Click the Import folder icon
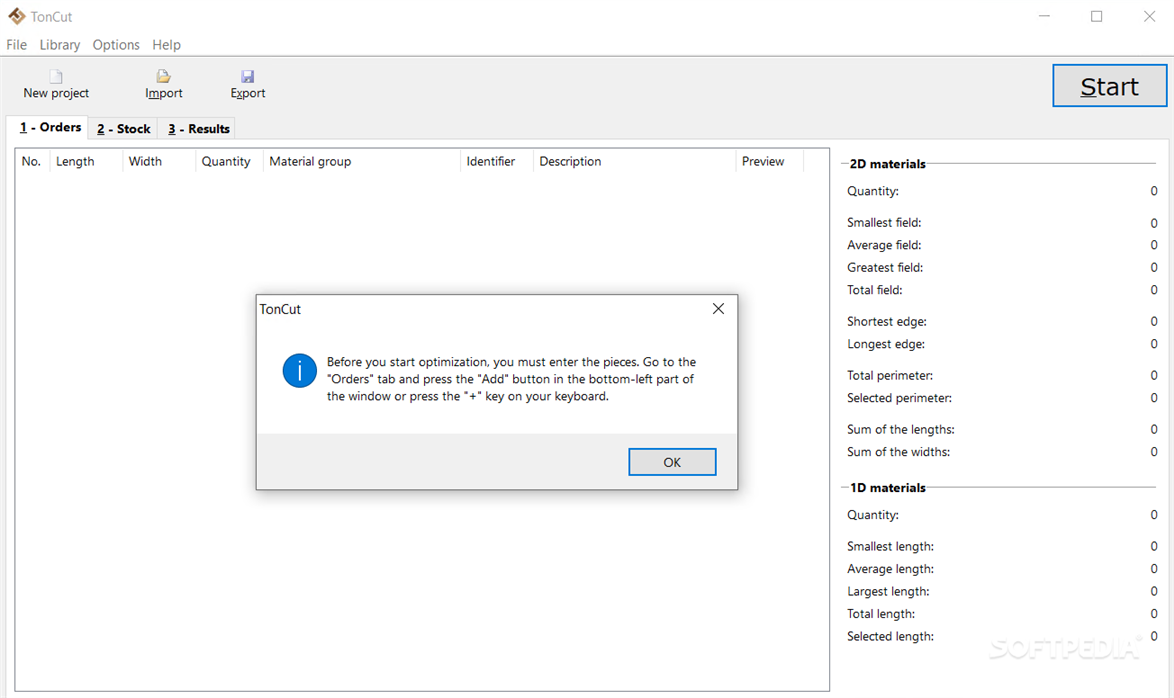The image size is (1174, 698). 163,76
